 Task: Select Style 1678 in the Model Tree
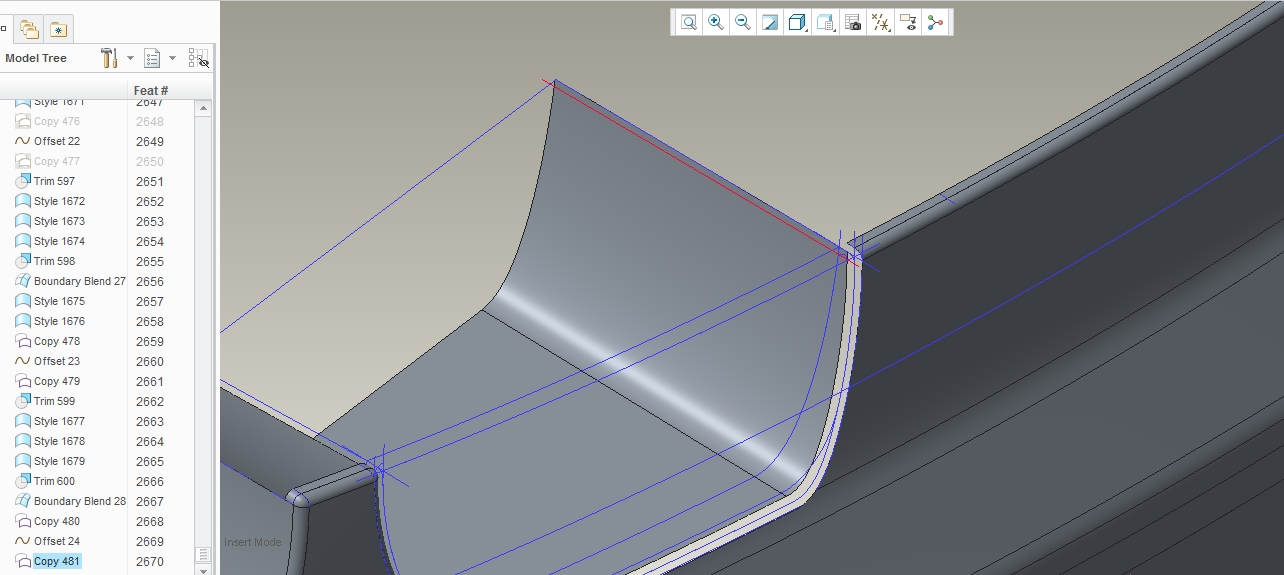tap(59, 441)
